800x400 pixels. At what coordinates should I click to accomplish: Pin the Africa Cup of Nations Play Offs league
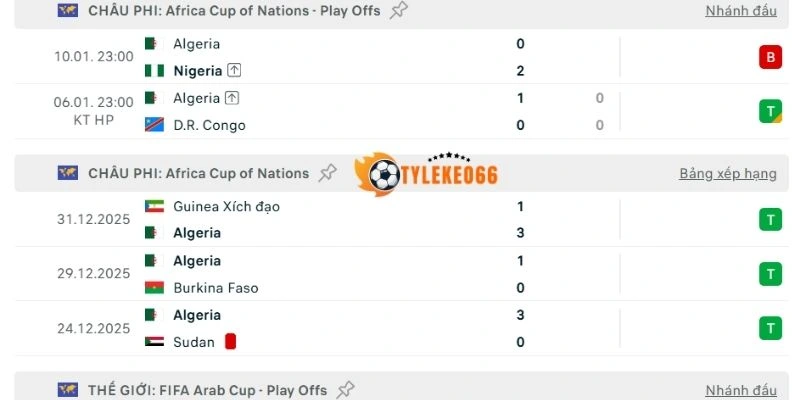tap(399, 11)
